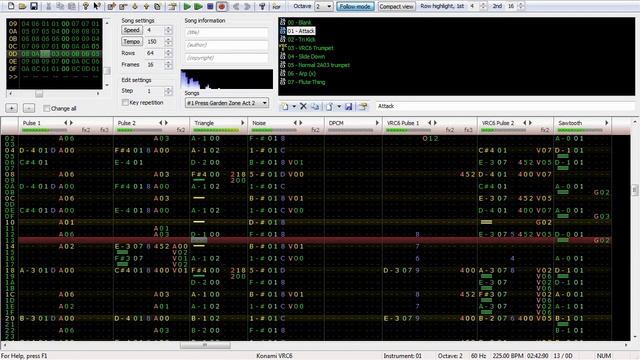Go to next song track

[x=247, y=6]
